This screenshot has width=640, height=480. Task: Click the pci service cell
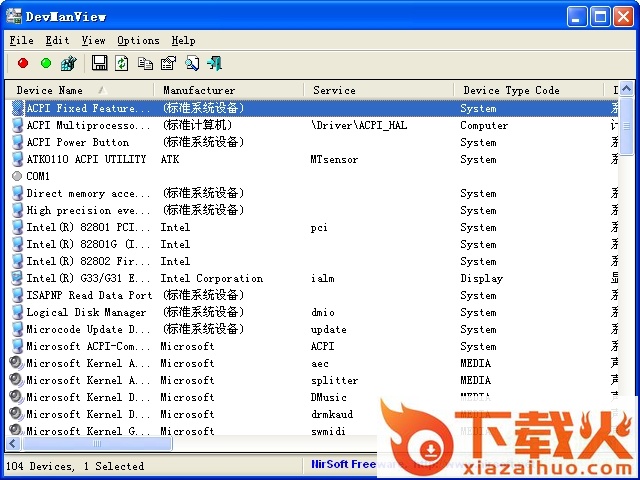coord(319,227)
